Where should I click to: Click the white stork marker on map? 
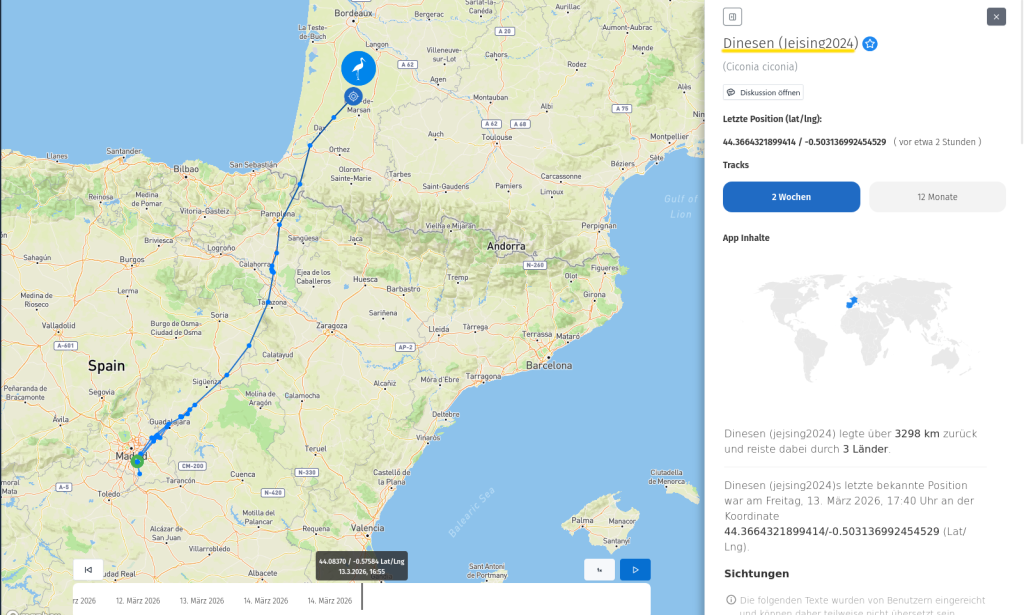click(358, 68)
